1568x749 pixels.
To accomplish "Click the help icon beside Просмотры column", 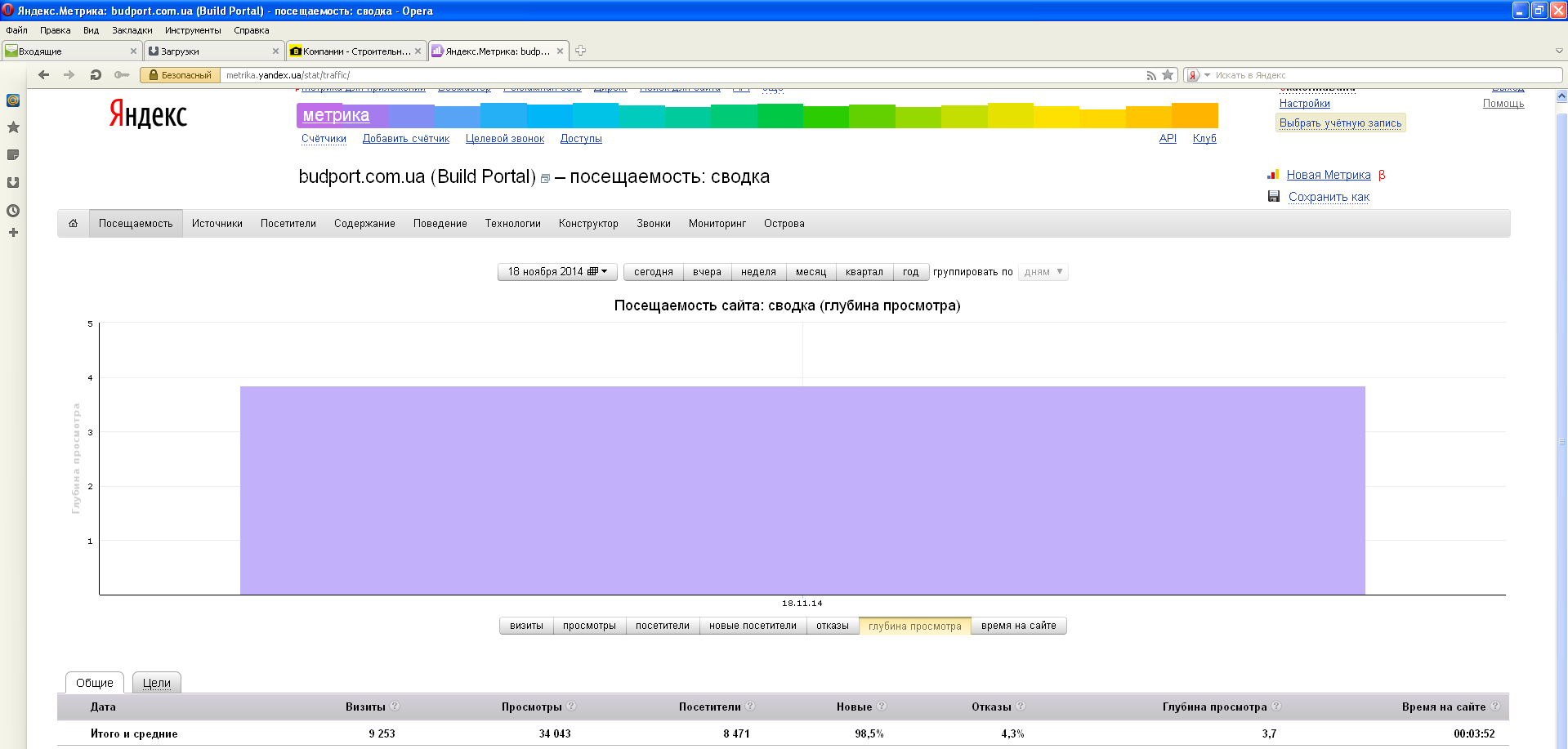I will tap(571, 706).
